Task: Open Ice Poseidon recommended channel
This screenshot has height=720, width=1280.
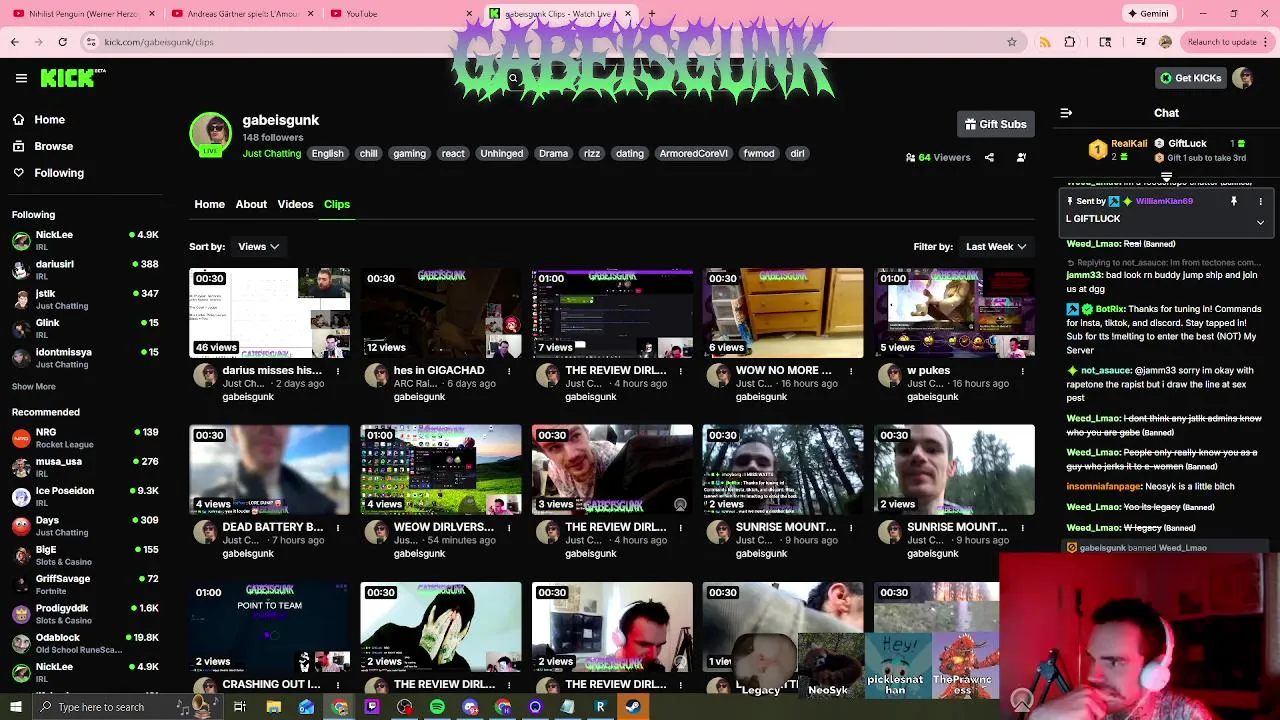Action: [85, 496]
